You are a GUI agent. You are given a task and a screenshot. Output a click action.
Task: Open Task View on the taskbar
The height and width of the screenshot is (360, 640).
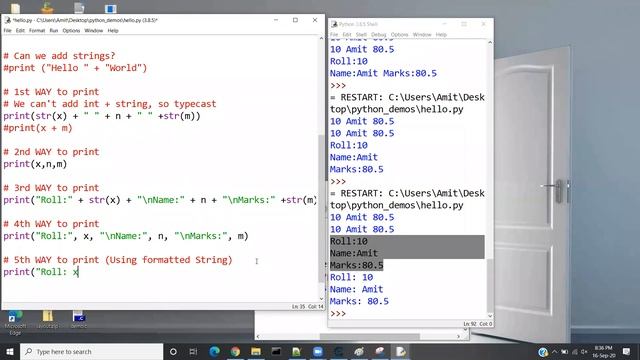tap(193, 351)
